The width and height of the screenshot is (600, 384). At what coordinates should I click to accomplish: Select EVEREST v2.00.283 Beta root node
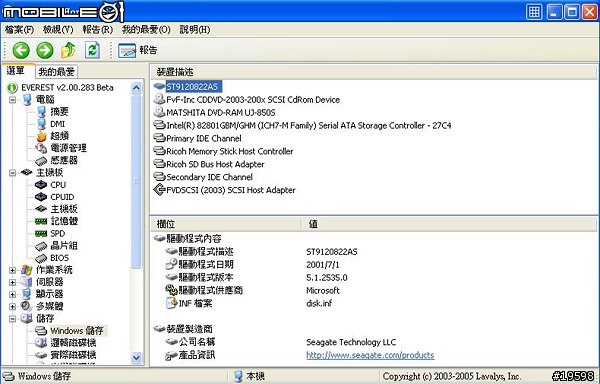click(67, 88)
